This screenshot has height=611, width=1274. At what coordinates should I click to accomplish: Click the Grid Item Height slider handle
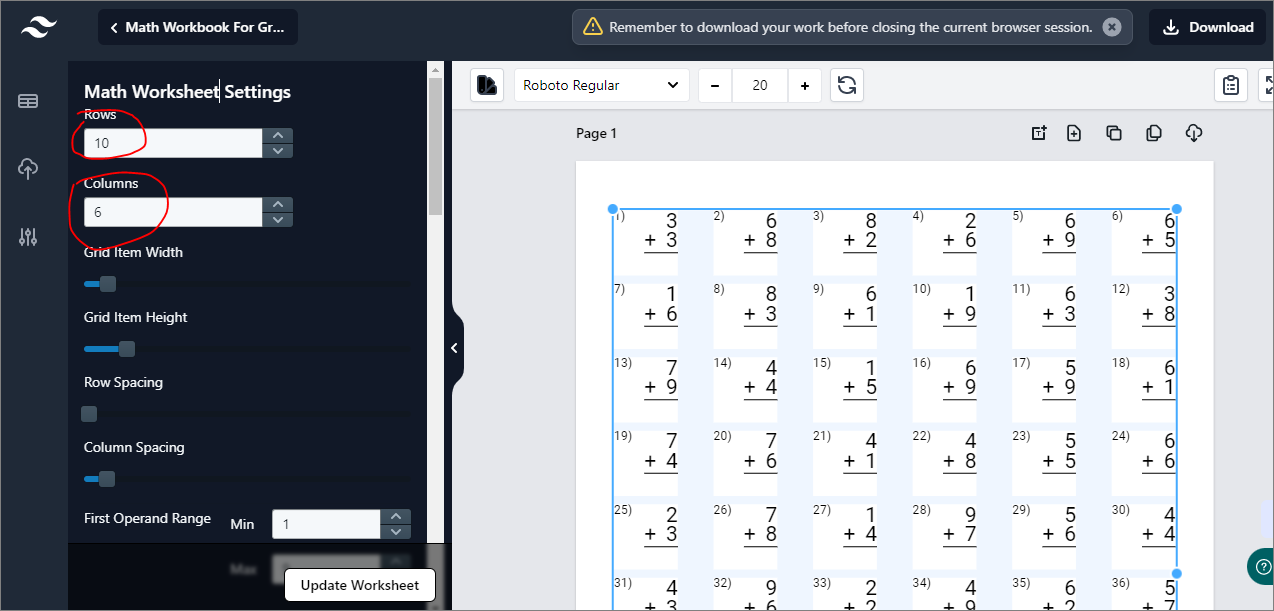(x=126, y=349)
